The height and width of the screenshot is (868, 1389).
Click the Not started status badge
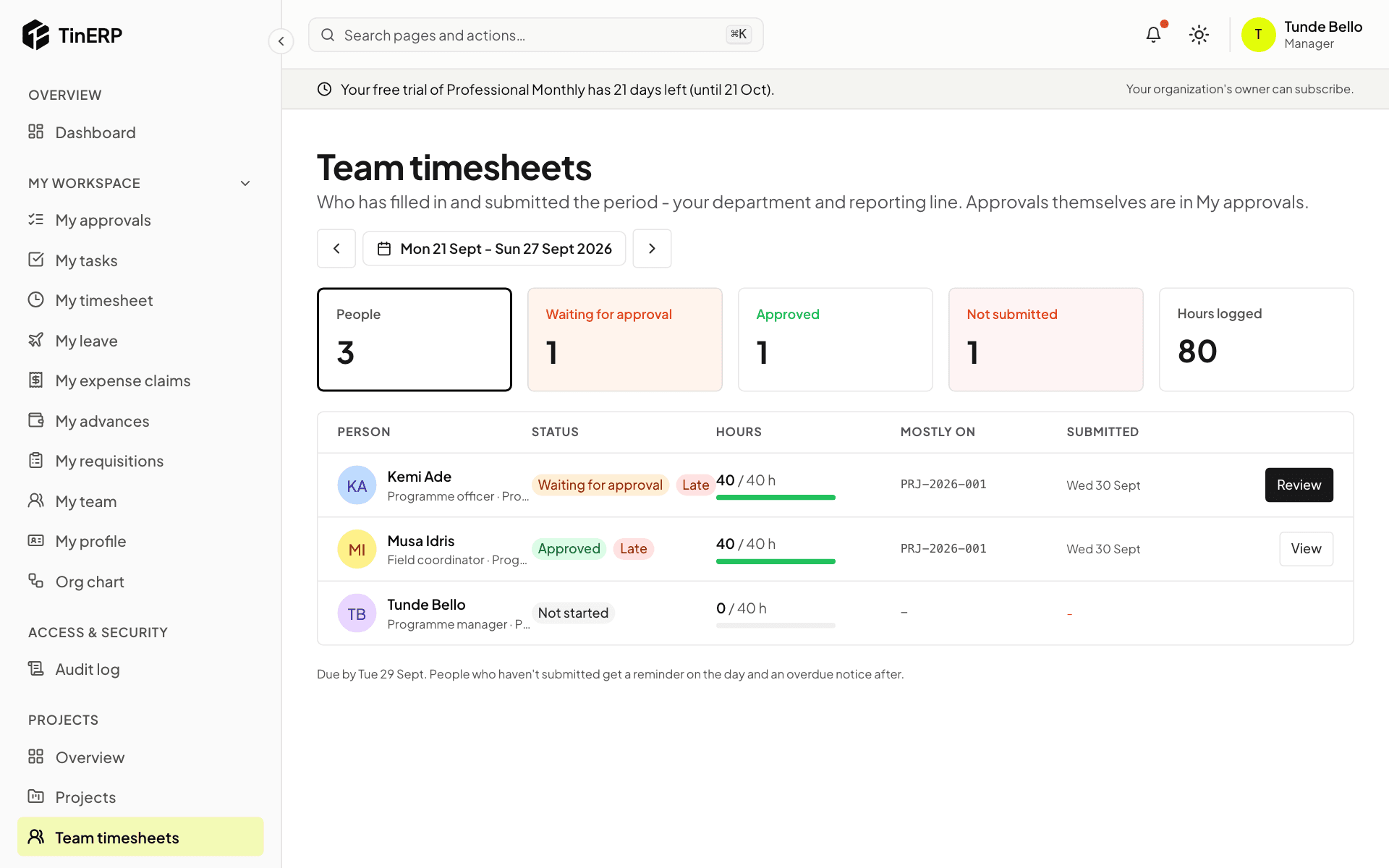click(x=573, y=613)
